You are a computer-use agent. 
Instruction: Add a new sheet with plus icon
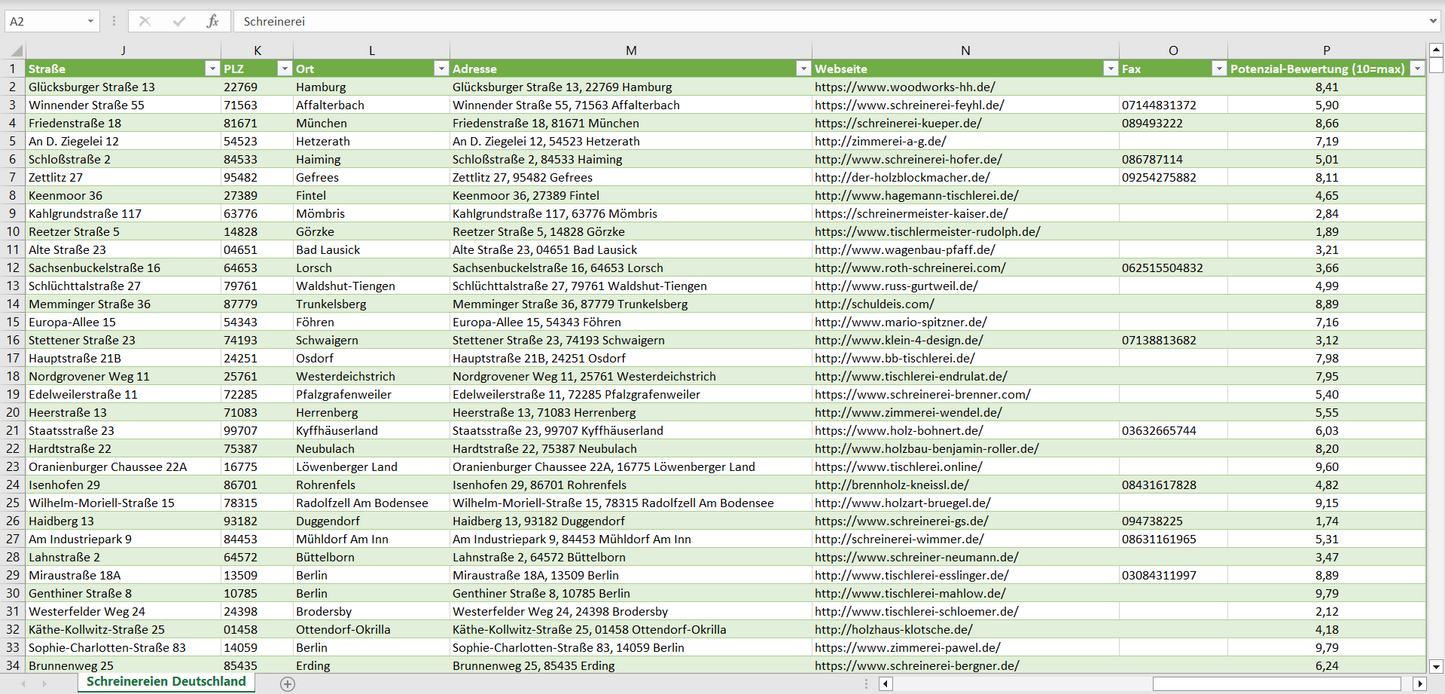[288, 684]
